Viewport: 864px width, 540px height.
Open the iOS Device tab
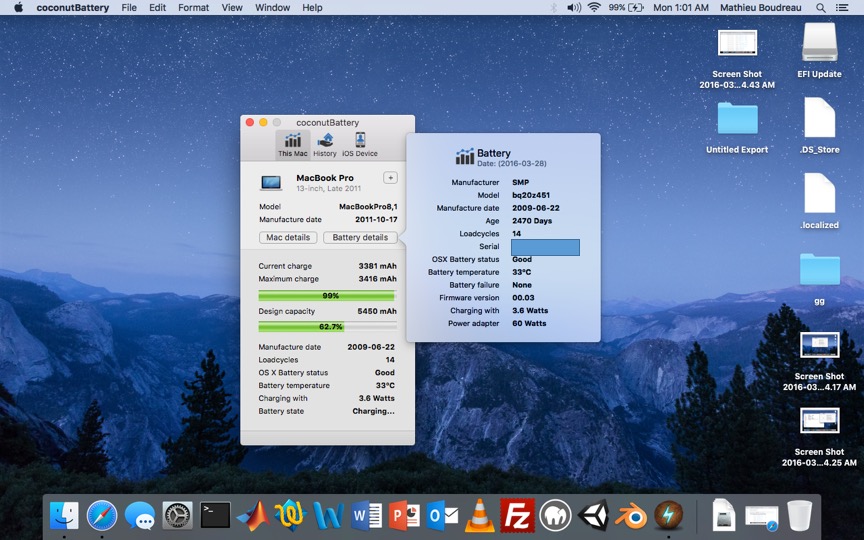tap(360, 144)
